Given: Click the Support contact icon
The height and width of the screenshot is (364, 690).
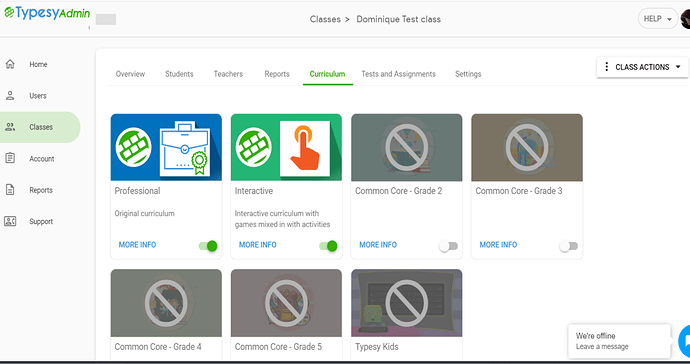Looking at the screenshot, I should click(10, 221).
